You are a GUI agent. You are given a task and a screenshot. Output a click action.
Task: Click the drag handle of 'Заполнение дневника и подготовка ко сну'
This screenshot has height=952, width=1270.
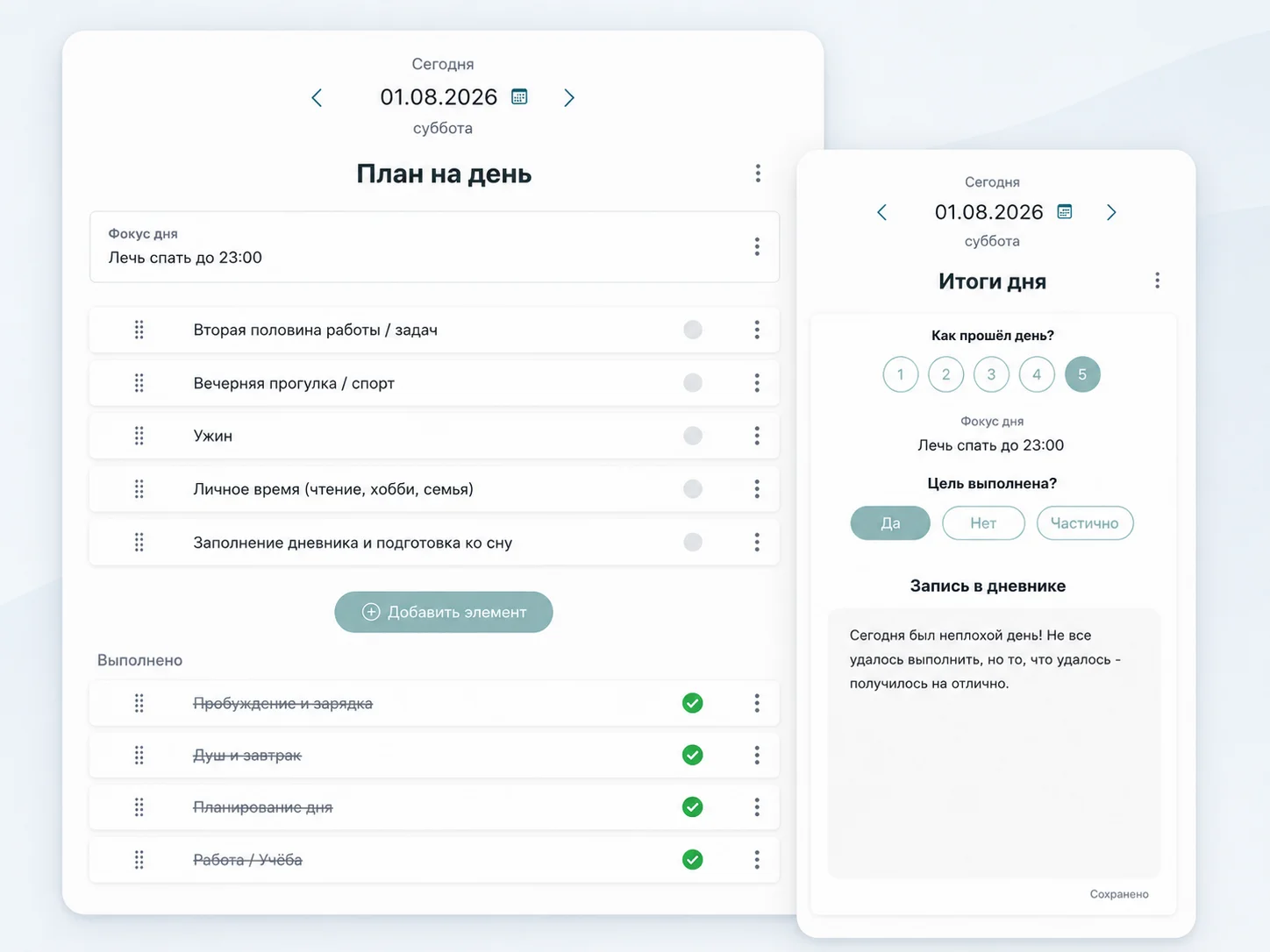tap(139, 543)
